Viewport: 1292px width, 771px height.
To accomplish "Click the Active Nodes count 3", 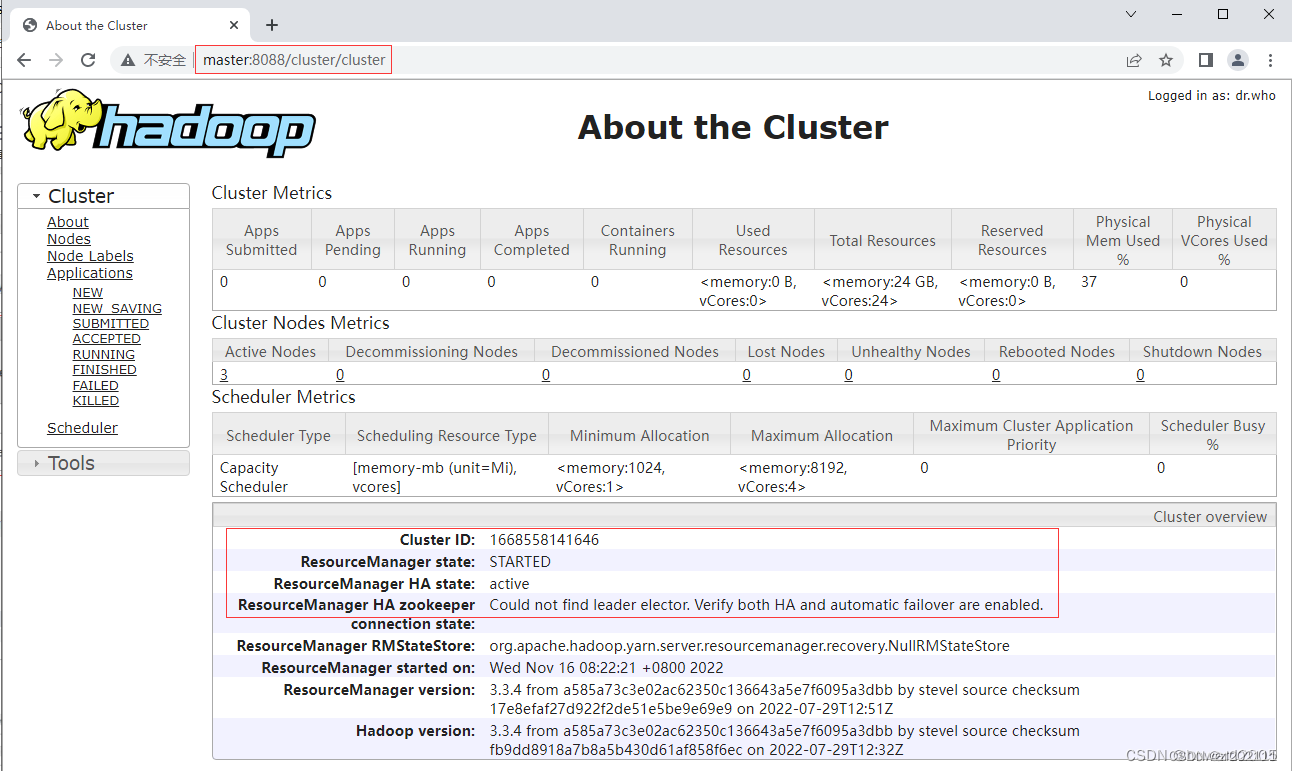I will (x=224, y=375).
